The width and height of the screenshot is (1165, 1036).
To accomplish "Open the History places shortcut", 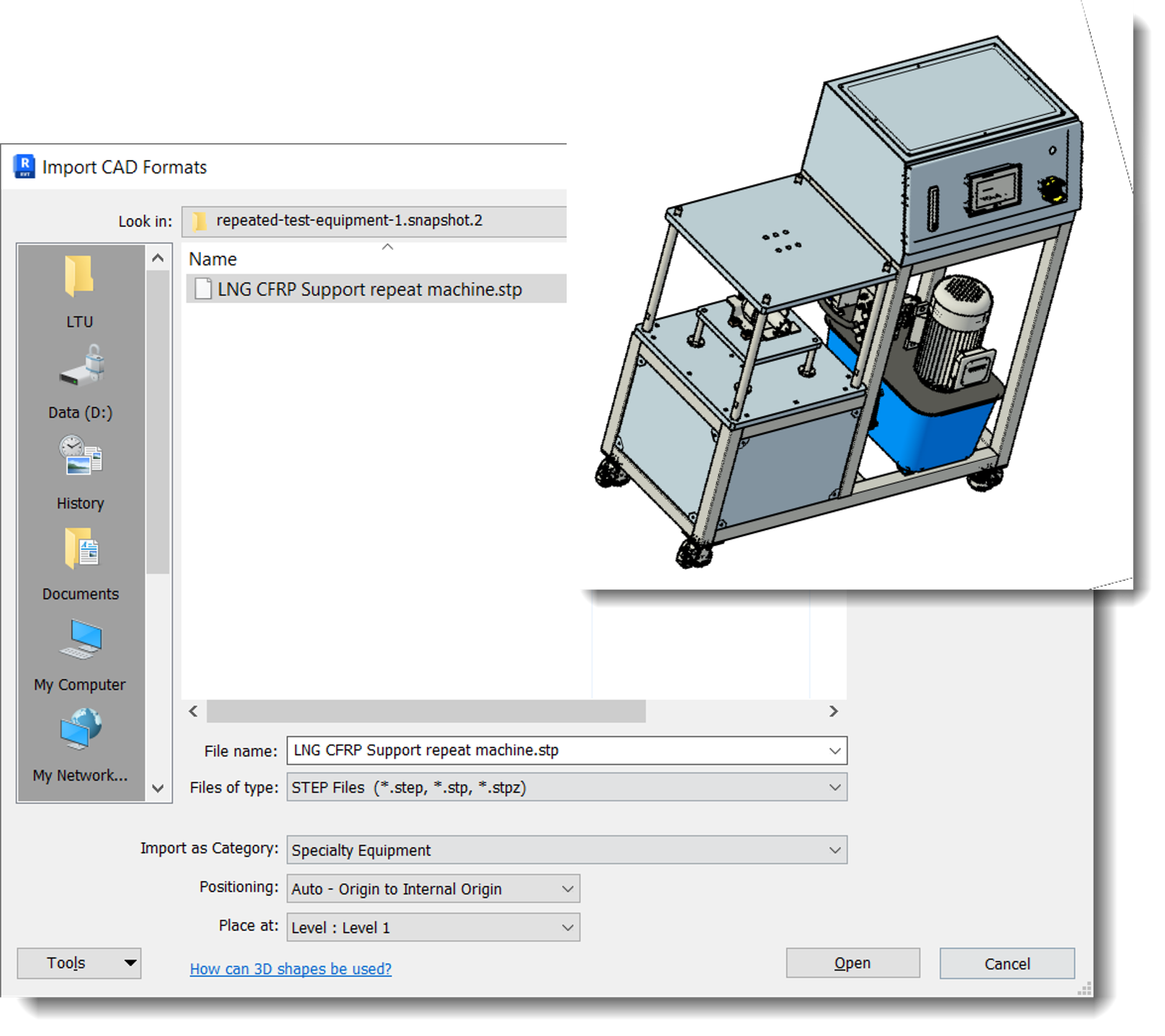I will coord(80,473).
